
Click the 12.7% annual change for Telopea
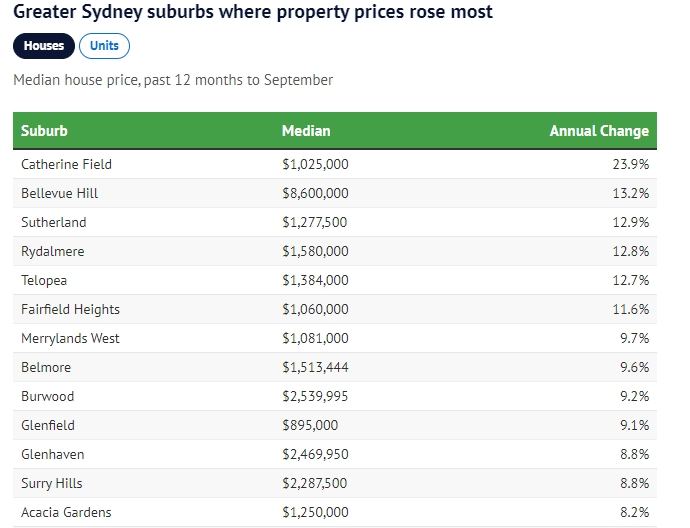(x=630, y=280)
